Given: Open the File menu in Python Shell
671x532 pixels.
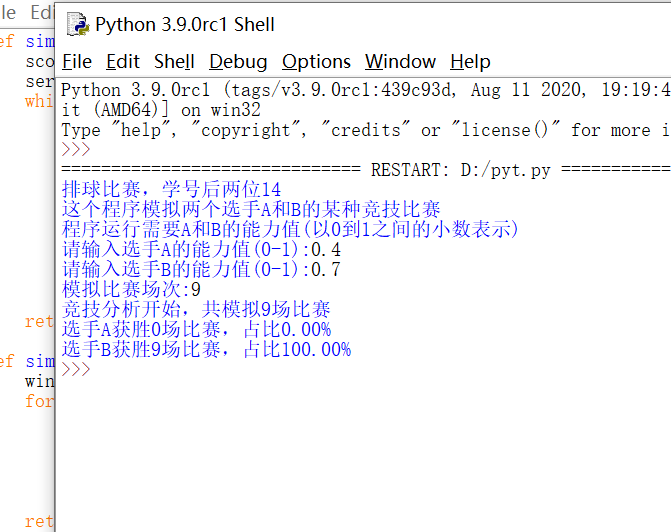Looking at the screenshot, I should click(x=77, y=62).
